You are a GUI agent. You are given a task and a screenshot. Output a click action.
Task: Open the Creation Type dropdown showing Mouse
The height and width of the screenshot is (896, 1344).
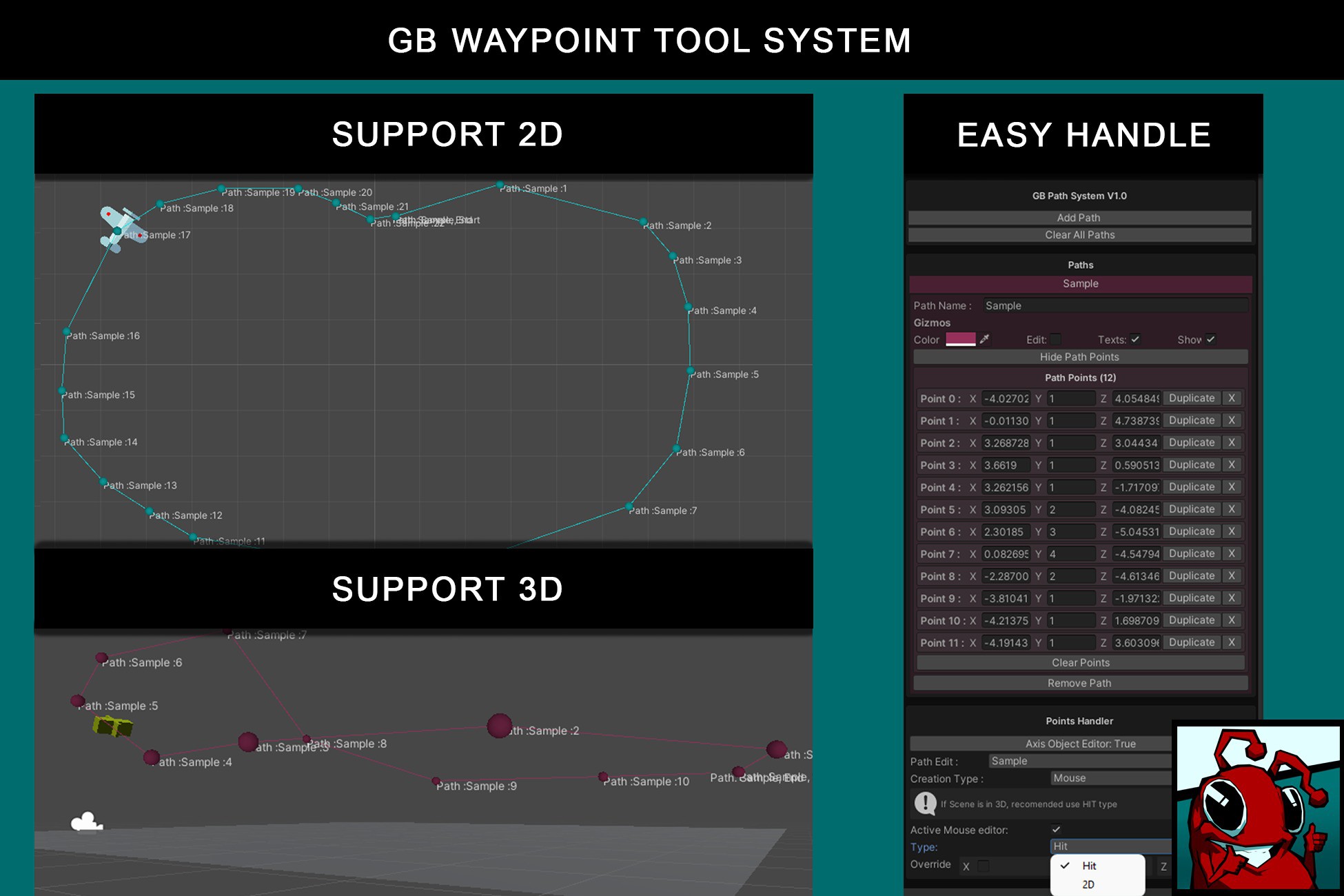click(1109, 778)
